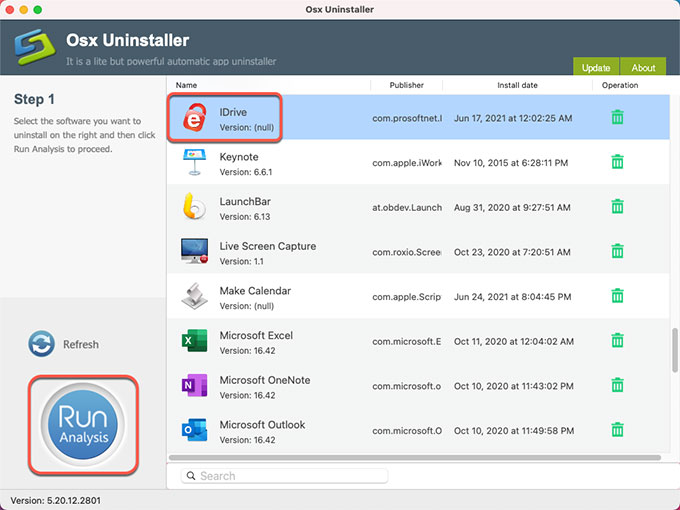Open the Update tab
Viewport: 680px width, 510px height.
point(596,67)
